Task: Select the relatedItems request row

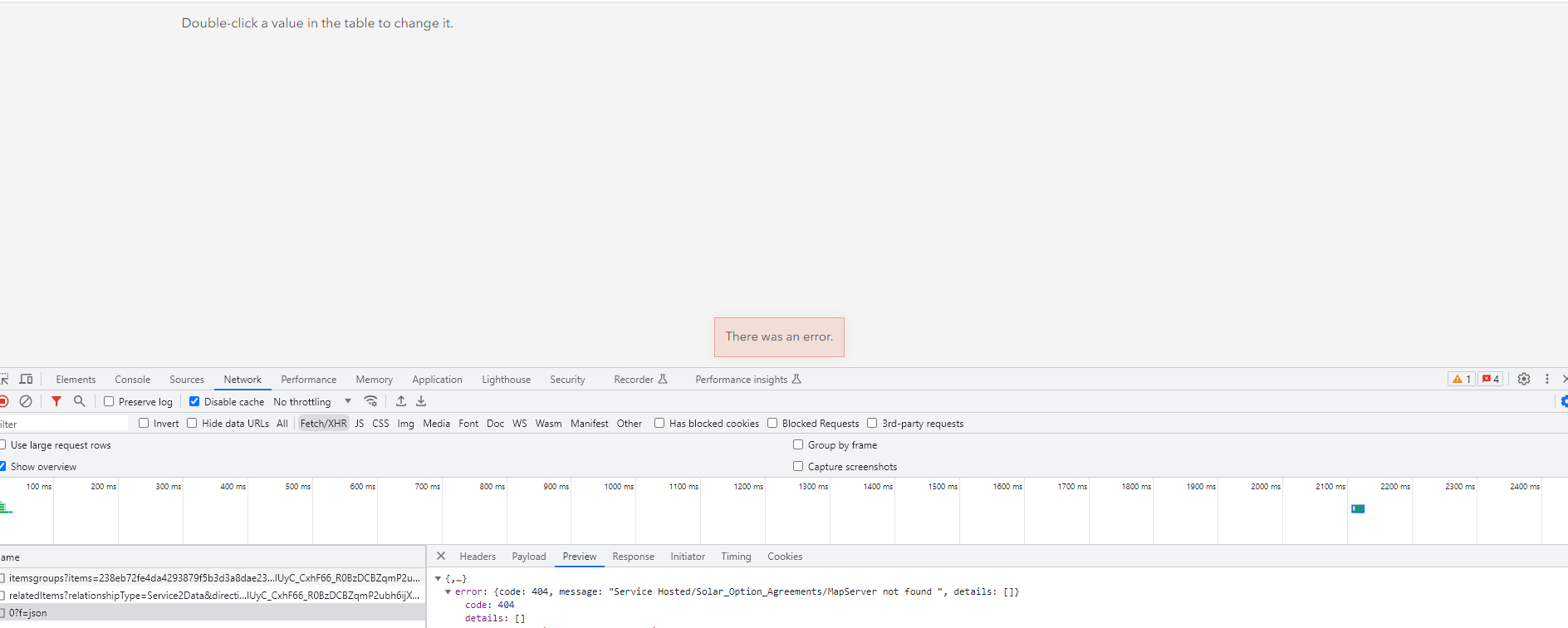Action: (213, 596)
